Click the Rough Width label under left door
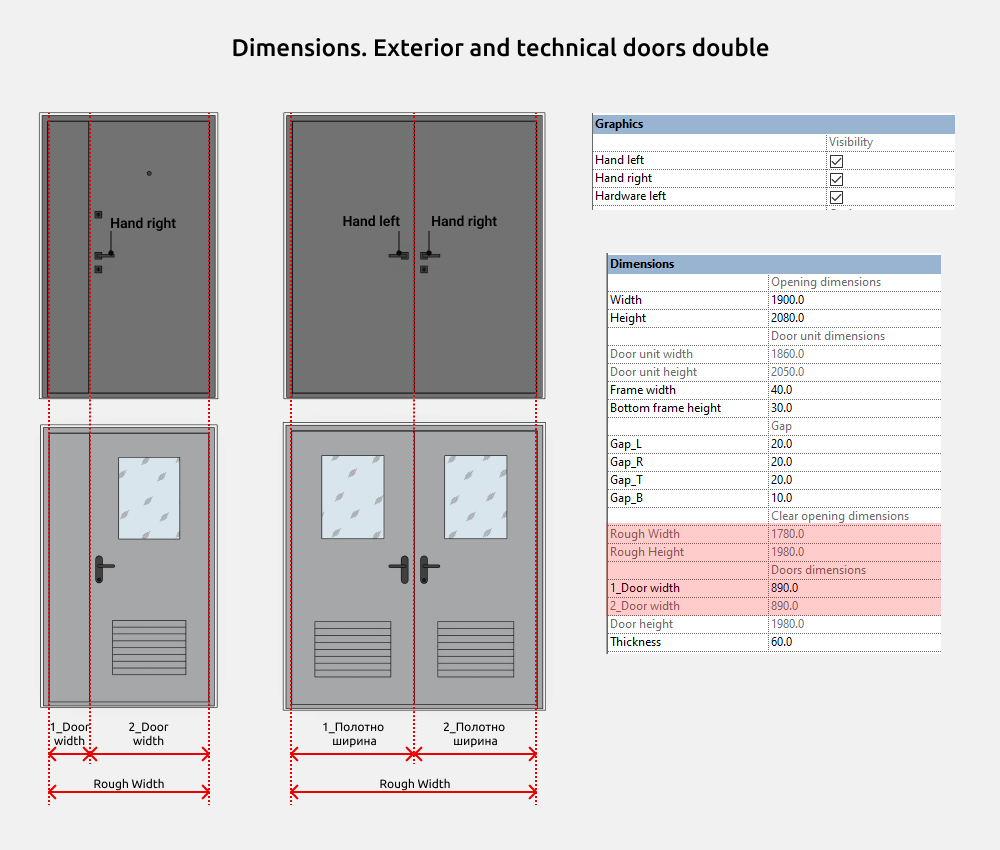The height and width of the screenshot is (850, 1000). point(129,784)
